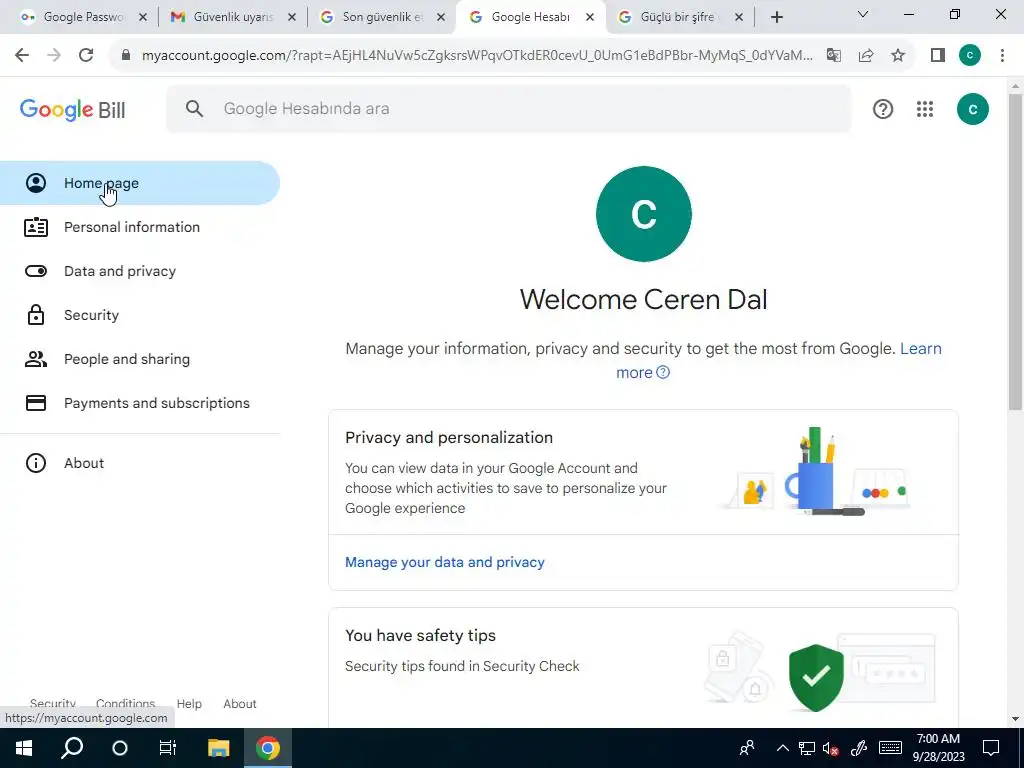Open About in sidebar

(140, 462)
